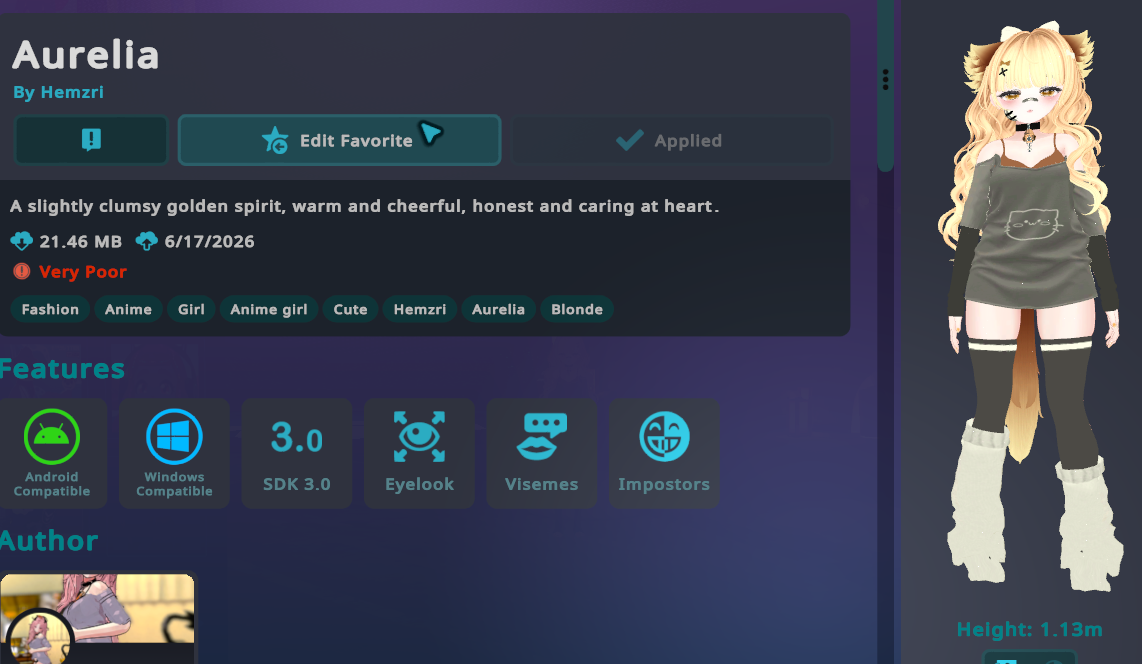Select the Fashion tag
The image size is (1142, 664).
pos(50,309)
